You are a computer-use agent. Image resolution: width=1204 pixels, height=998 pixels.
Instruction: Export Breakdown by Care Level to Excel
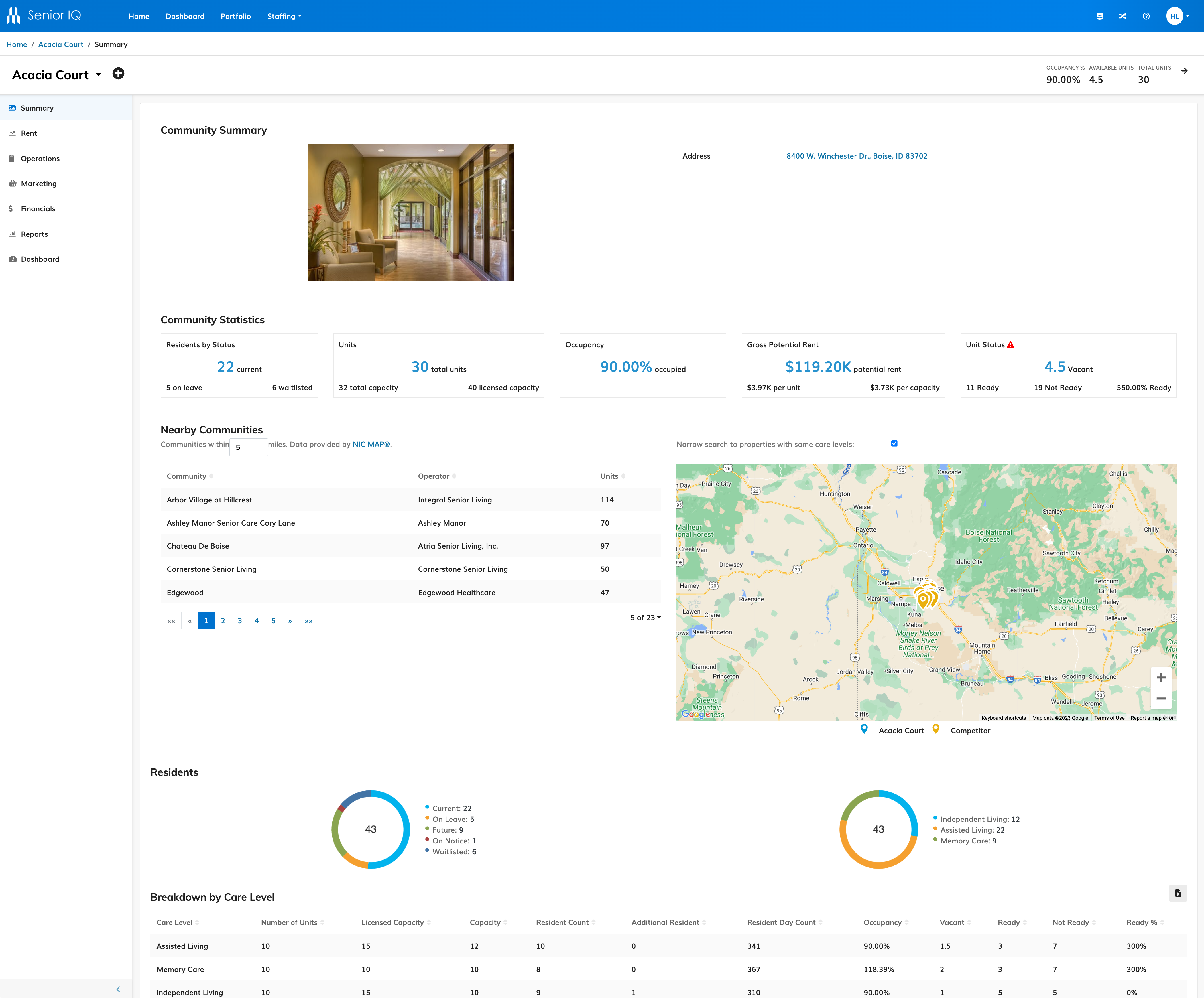[x=1179, y=893]
